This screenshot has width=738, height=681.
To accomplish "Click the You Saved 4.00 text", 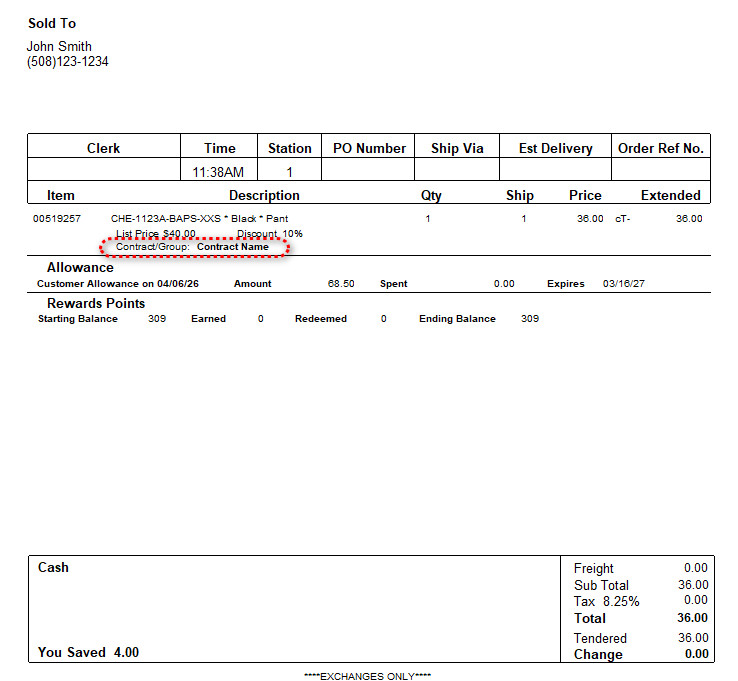I will [88, 652].
